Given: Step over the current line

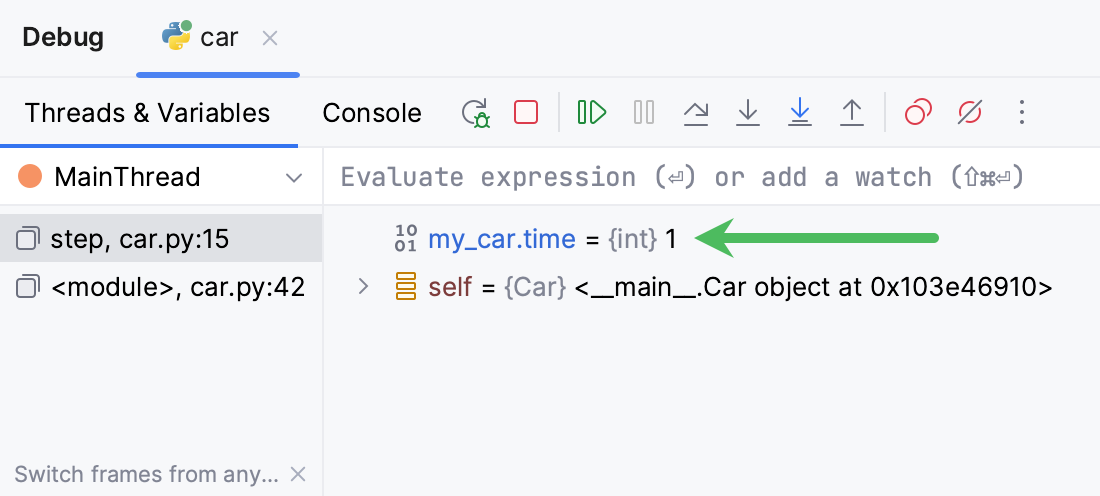Looking at the screenshot, I should click(696, 112).
